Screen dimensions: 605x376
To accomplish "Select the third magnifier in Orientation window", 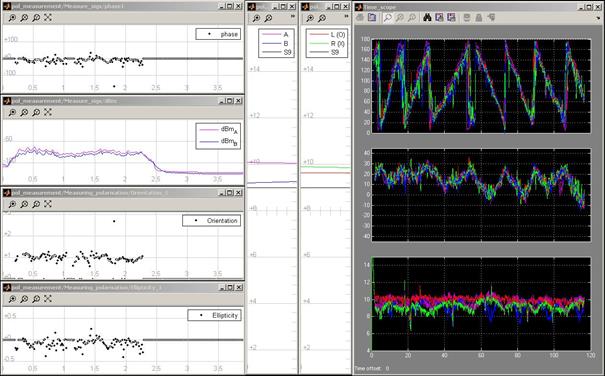I will pyautogui.click(x=36, y=204).
